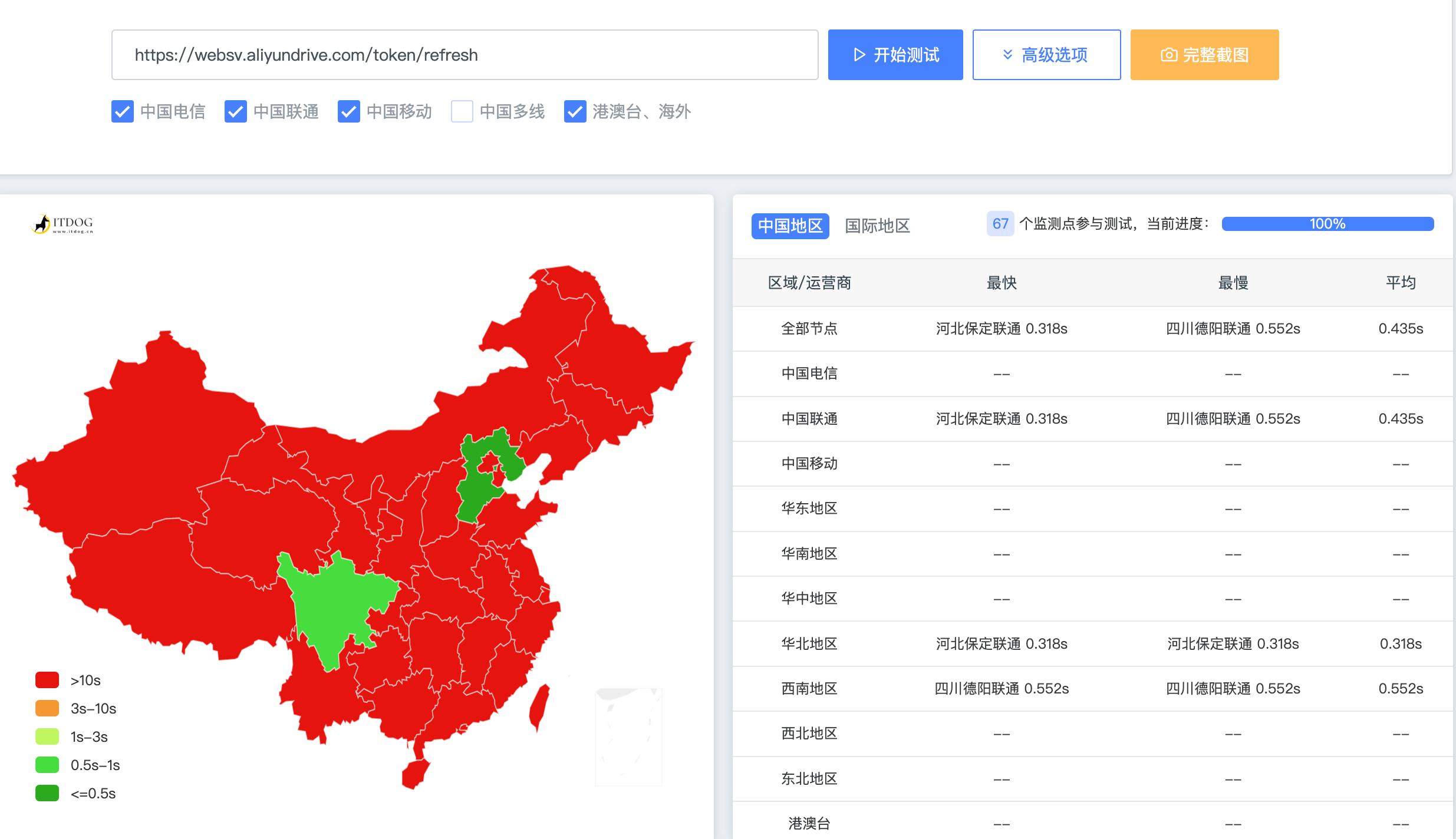Select the 华东地区 row label
Viewport: 1456px width, 839px height.
click(809, 508)
